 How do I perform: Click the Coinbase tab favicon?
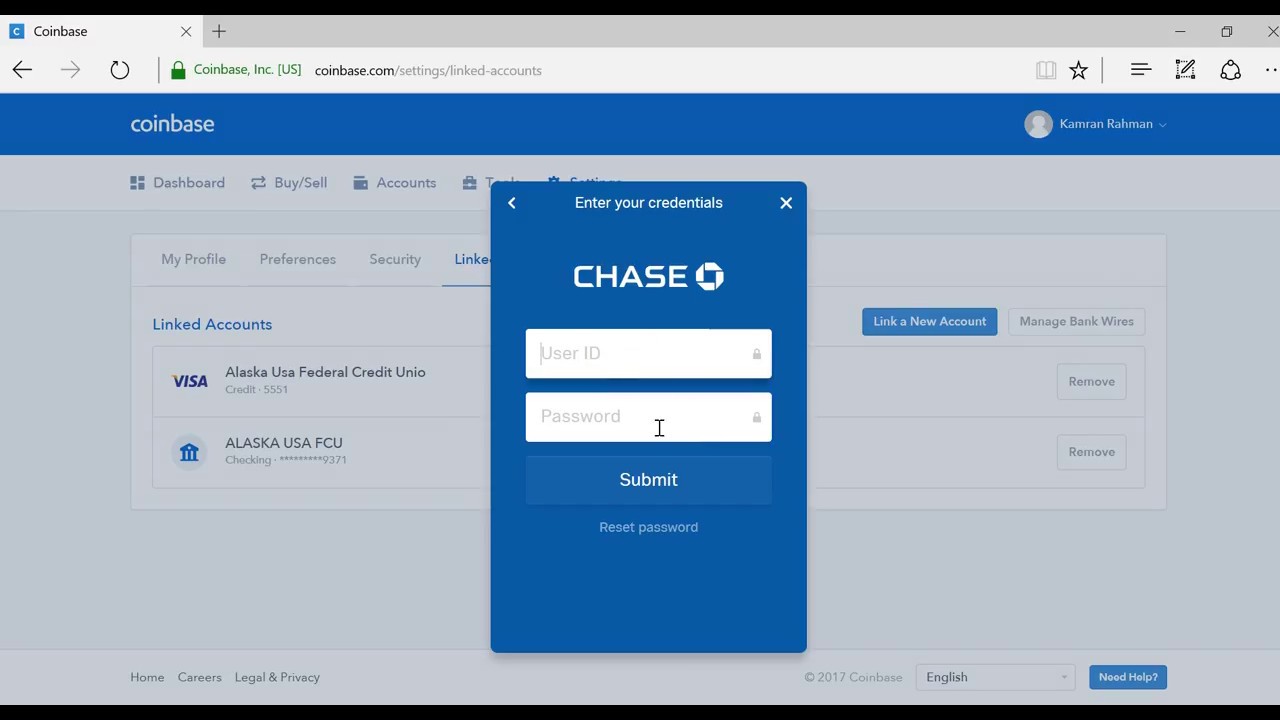pos(16,31)
